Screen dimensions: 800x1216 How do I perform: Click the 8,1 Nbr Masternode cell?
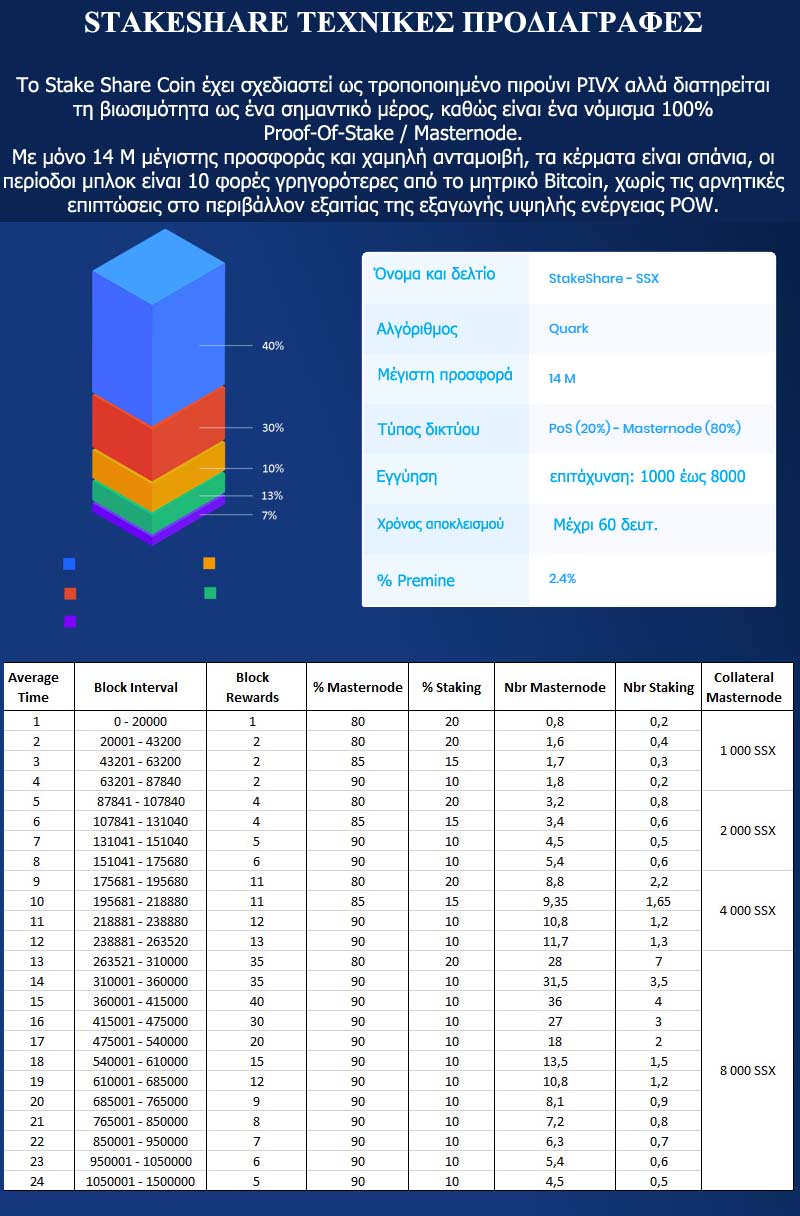pos(555,1101)
